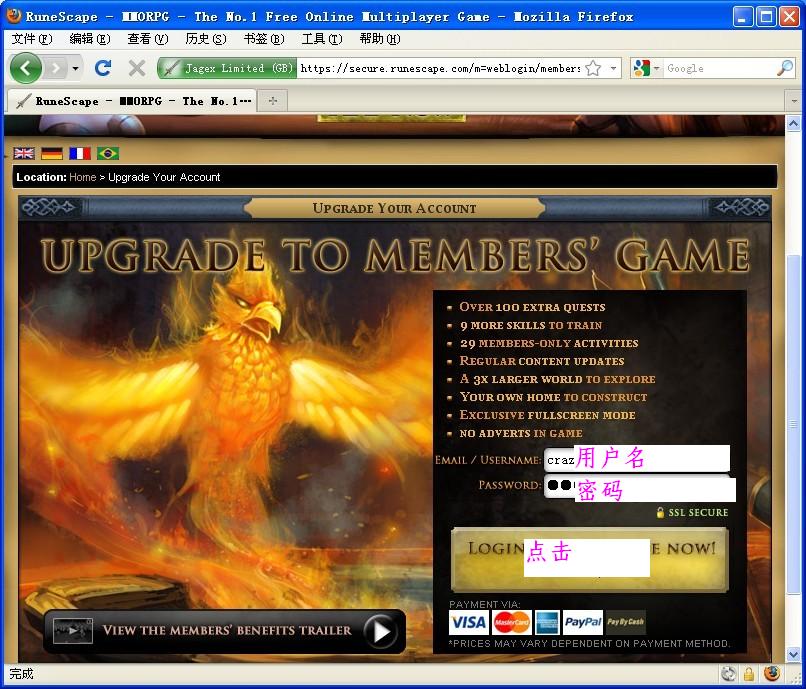Click the status bar sync arrows icon
806x689 pixels.
[x=728, y=674]
